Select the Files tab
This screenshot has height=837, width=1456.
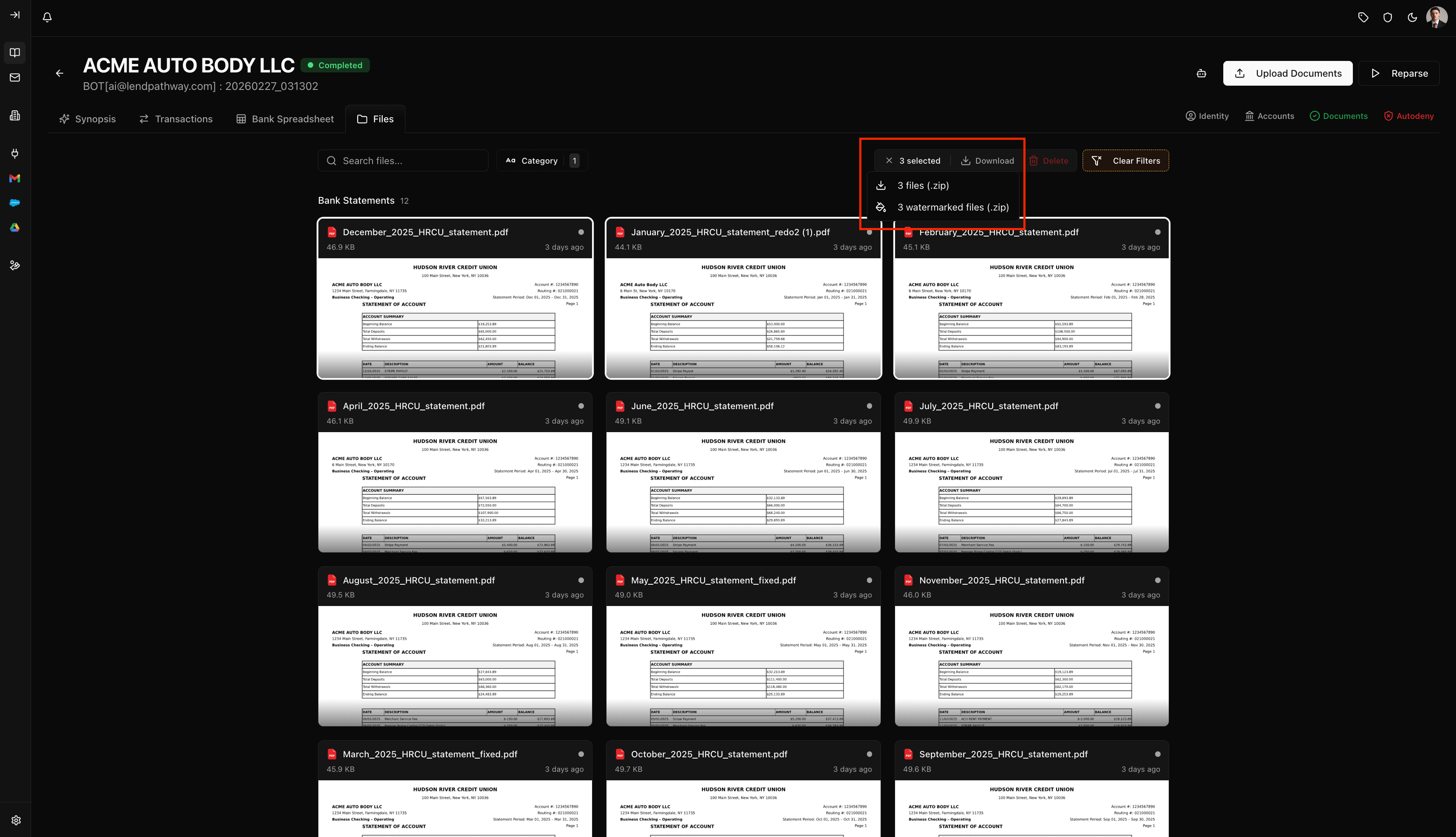(376, 119)
